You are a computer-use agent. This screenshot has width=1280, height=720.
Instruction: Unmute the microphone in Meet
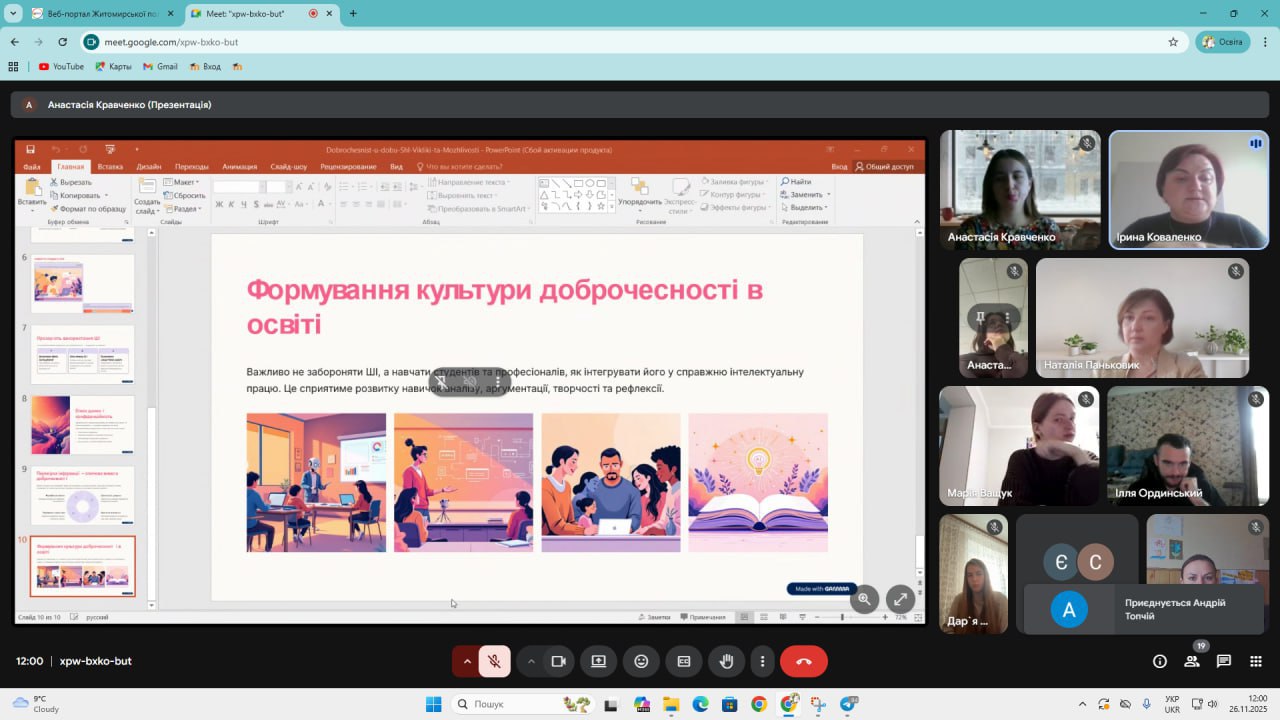[x=494, y=661]
